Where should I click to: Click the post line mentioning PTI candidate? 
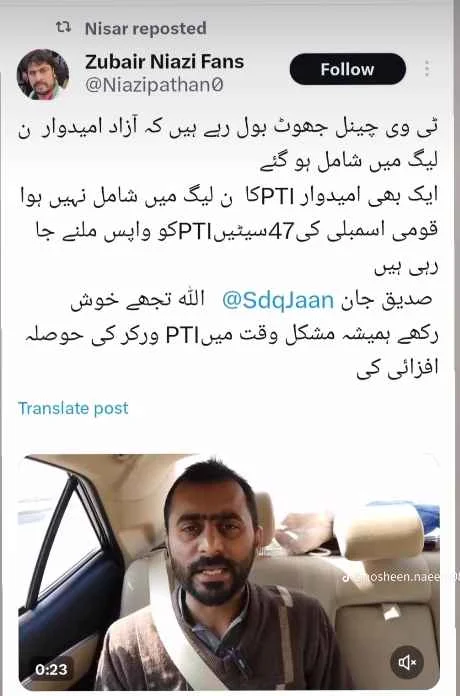(x=230, y=198)
